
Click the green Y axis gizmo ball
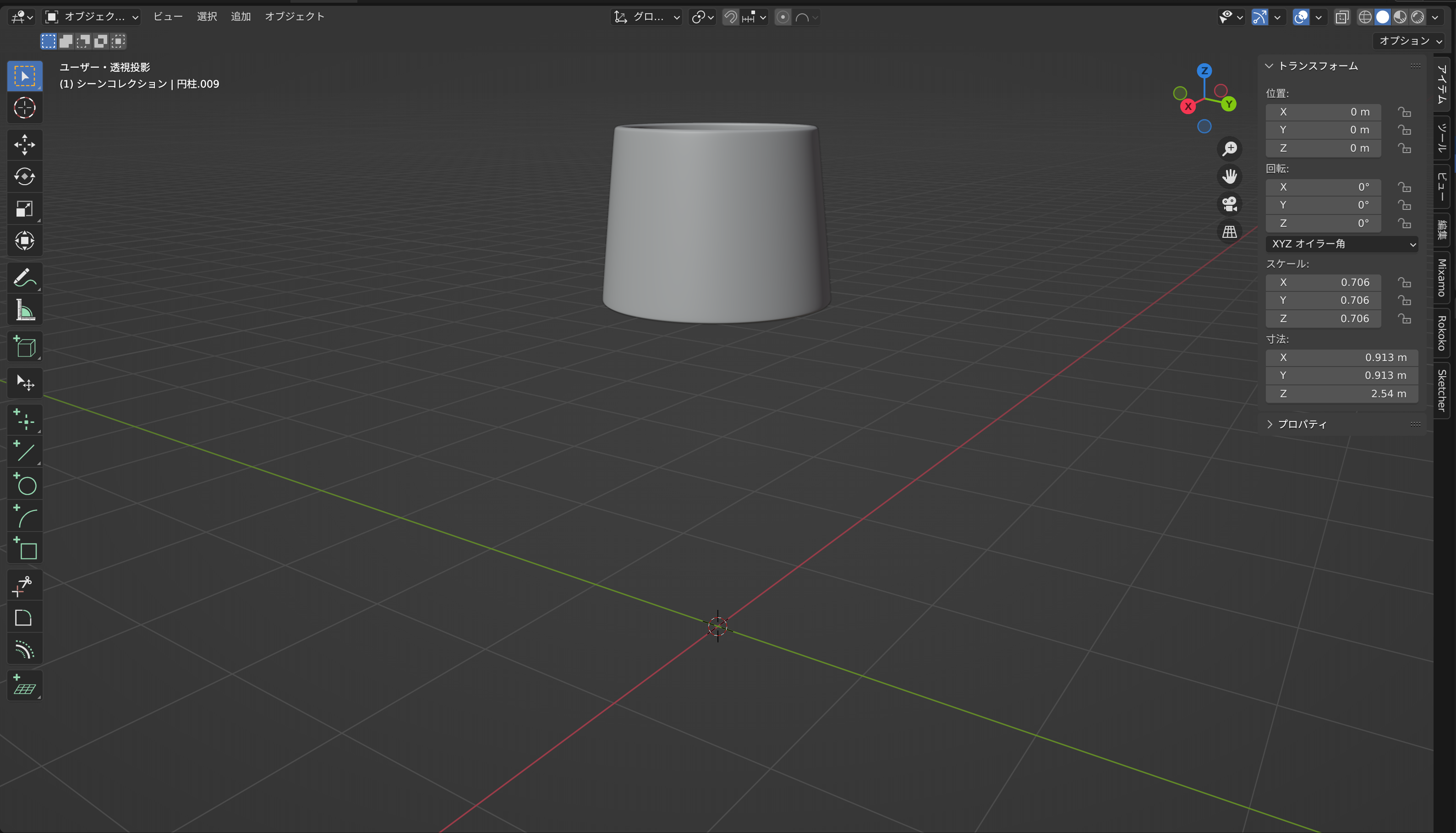(1228, 104)
